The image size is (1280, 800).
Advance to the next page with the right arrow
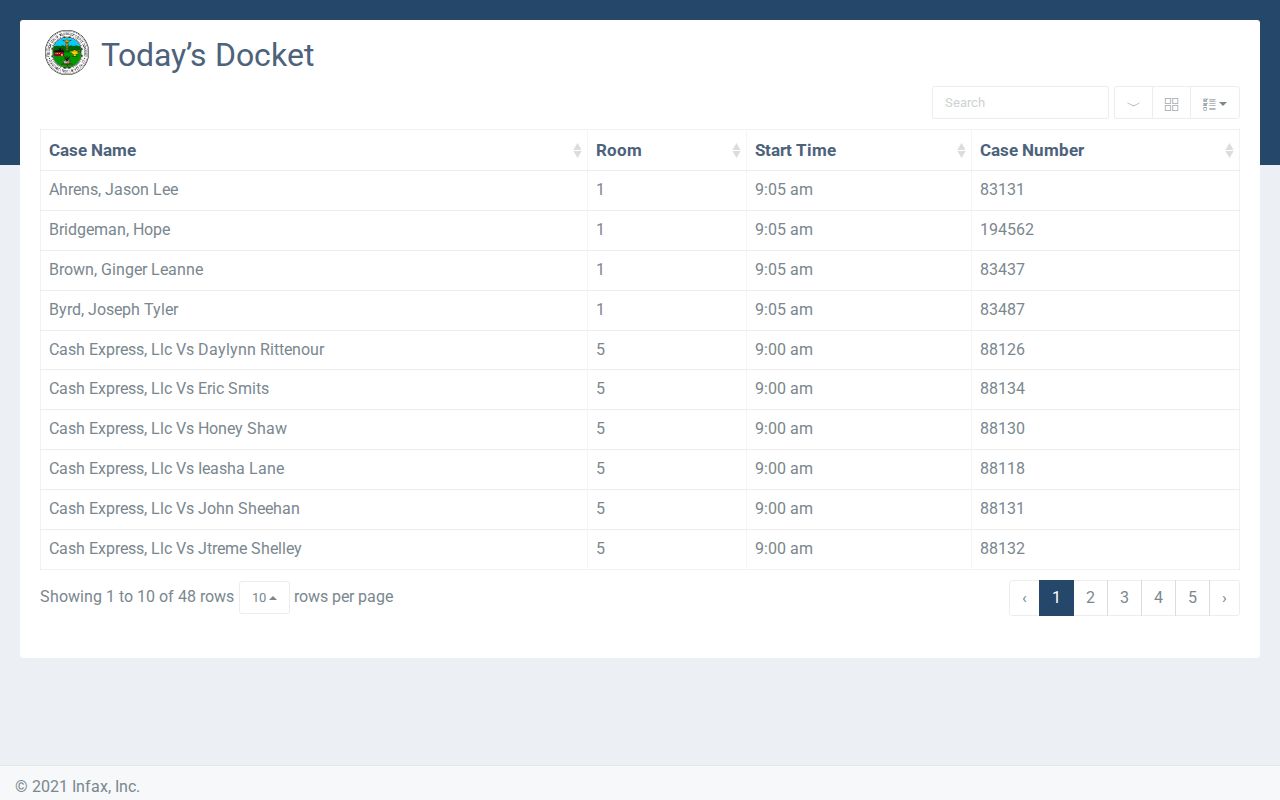tap(1224, 598)
